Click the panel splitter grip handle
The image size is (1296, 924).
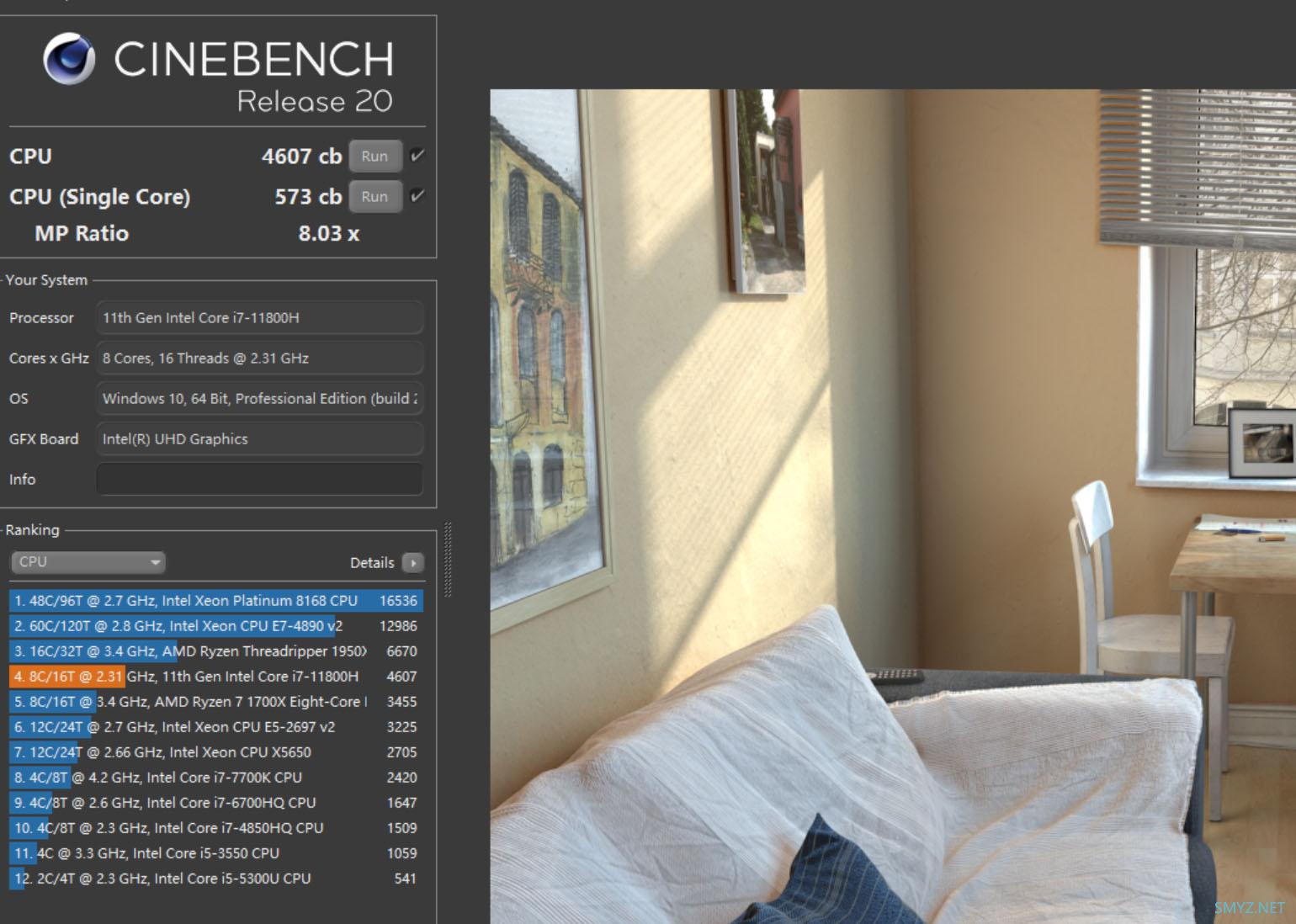(x=448, y=560)
